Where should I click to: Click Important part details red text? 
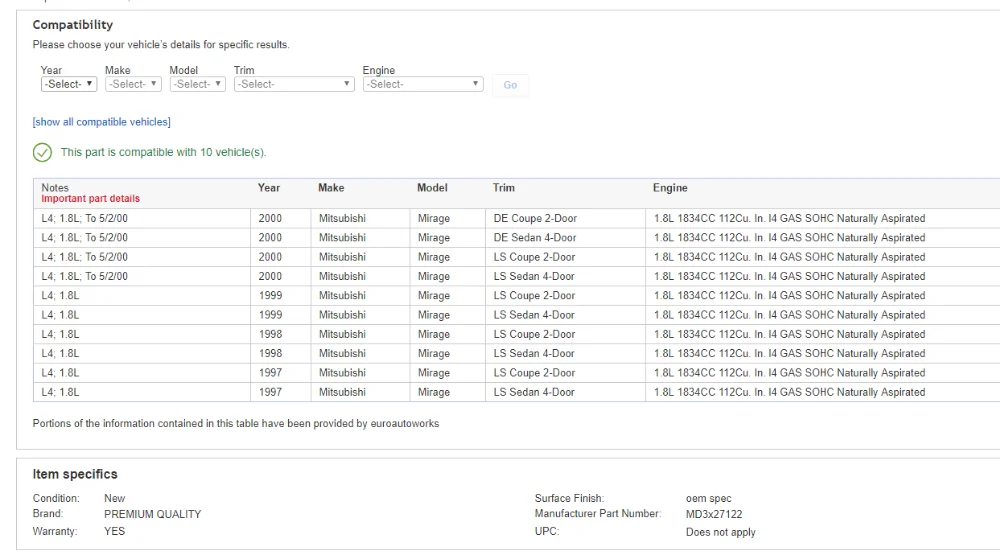(91, 198)
